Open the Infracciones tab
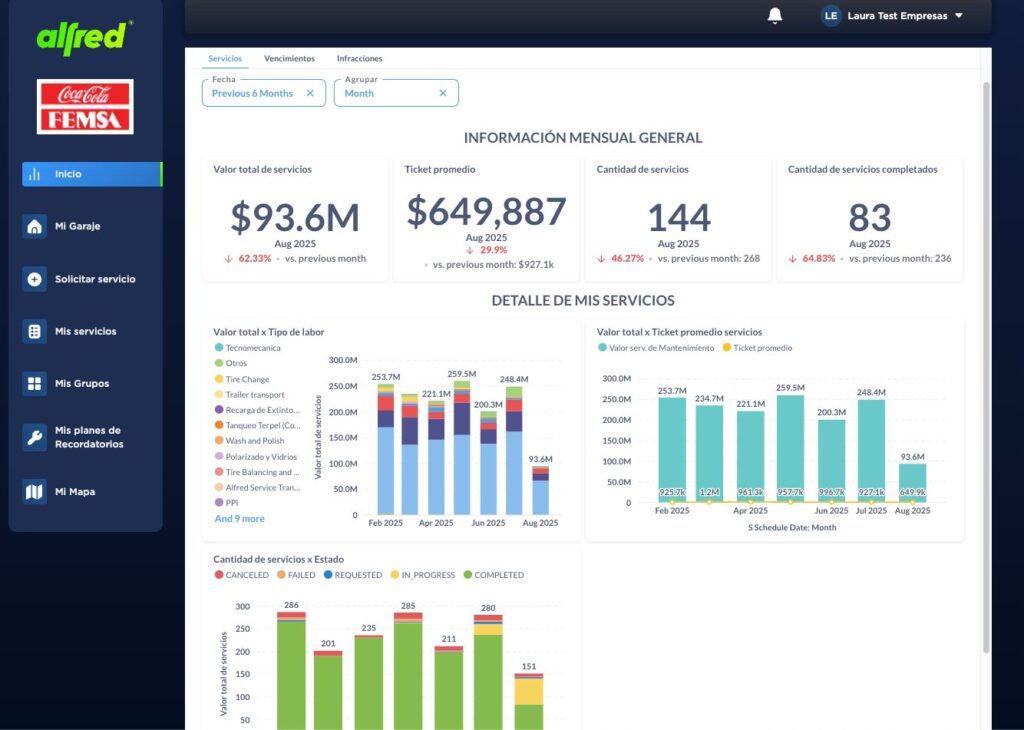Viewport: 1024px width, 730px height. 359,59
